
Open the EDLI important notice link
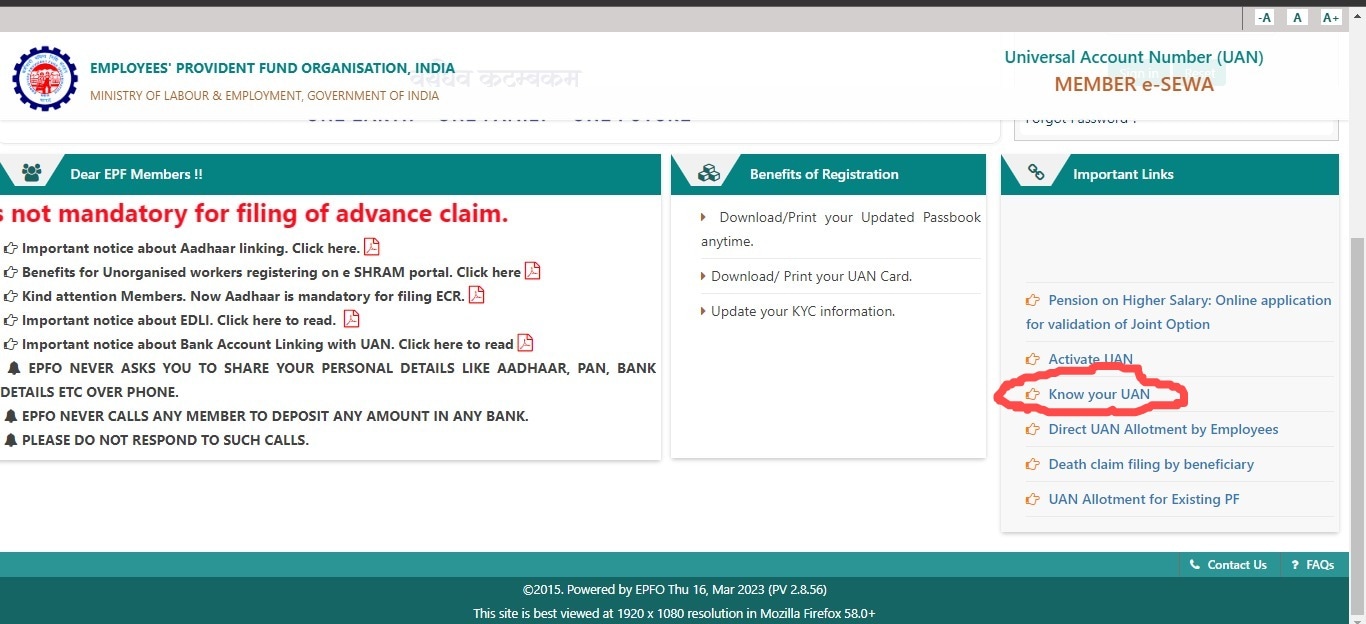(179, 320)
